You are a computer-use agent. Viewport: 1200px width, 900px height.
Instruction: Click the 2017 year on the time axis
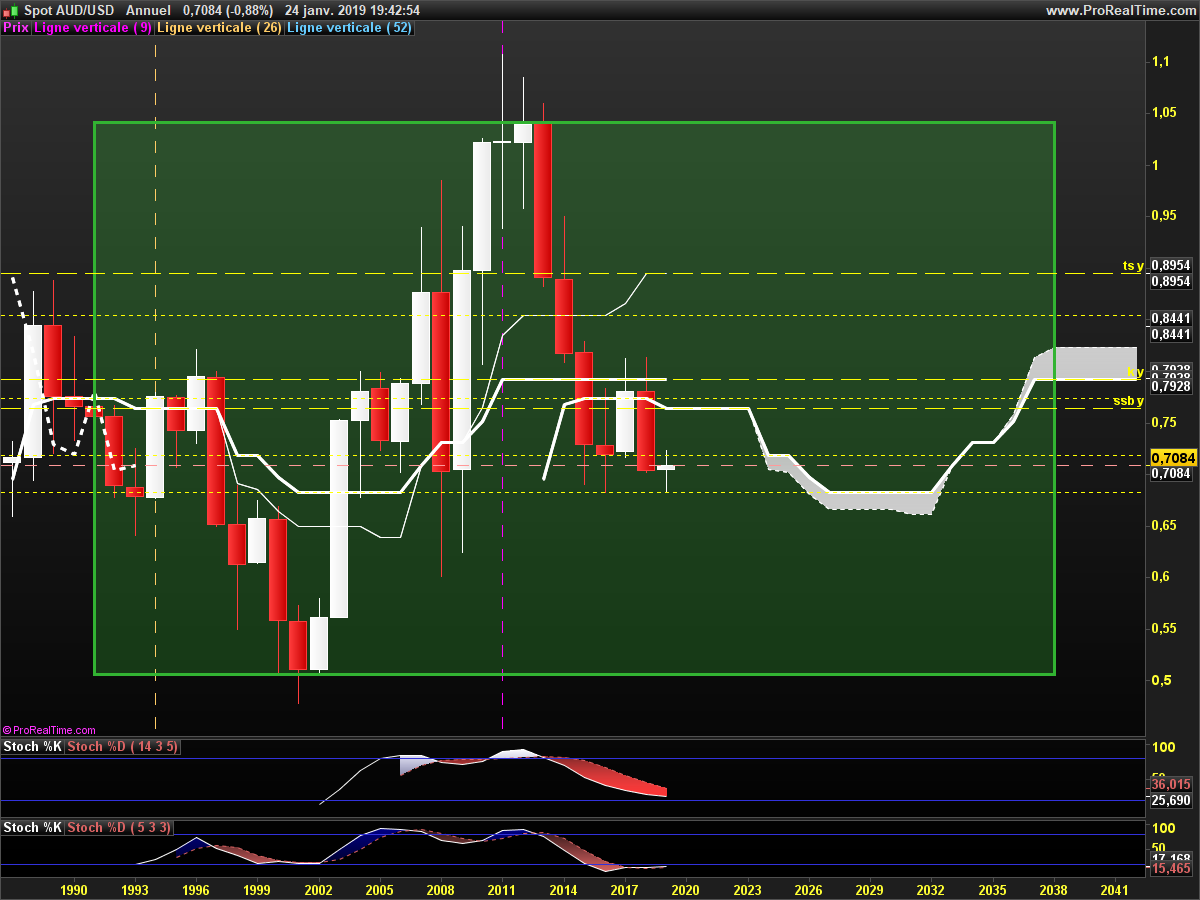coord(624,890)
